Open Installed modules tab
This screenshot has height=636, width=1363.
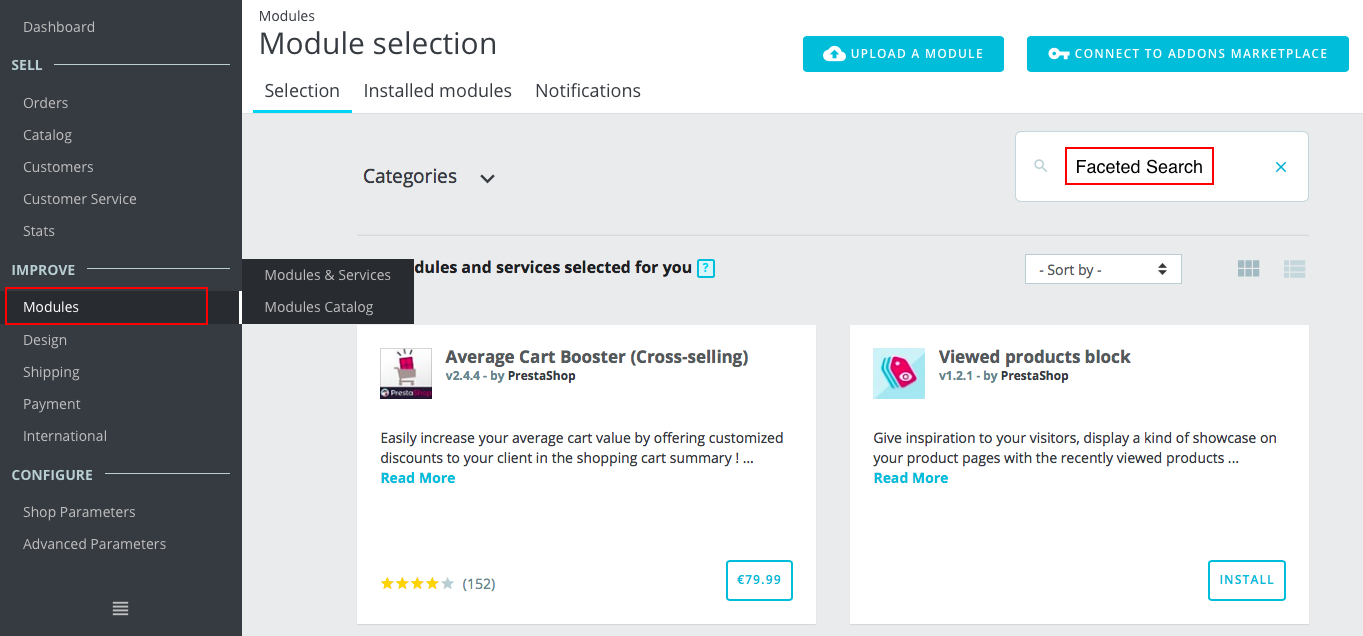[x=437, y=91]
